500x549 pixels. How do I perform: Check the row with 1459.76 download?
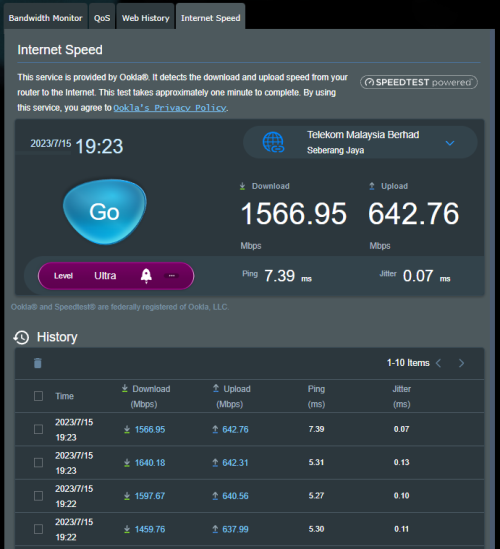pos(38,529)
